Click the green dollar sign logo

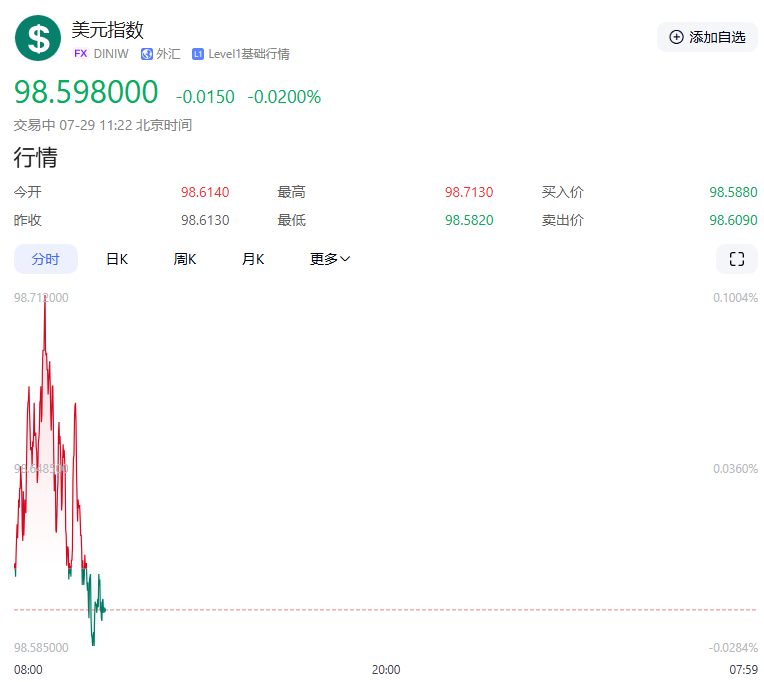38,38
